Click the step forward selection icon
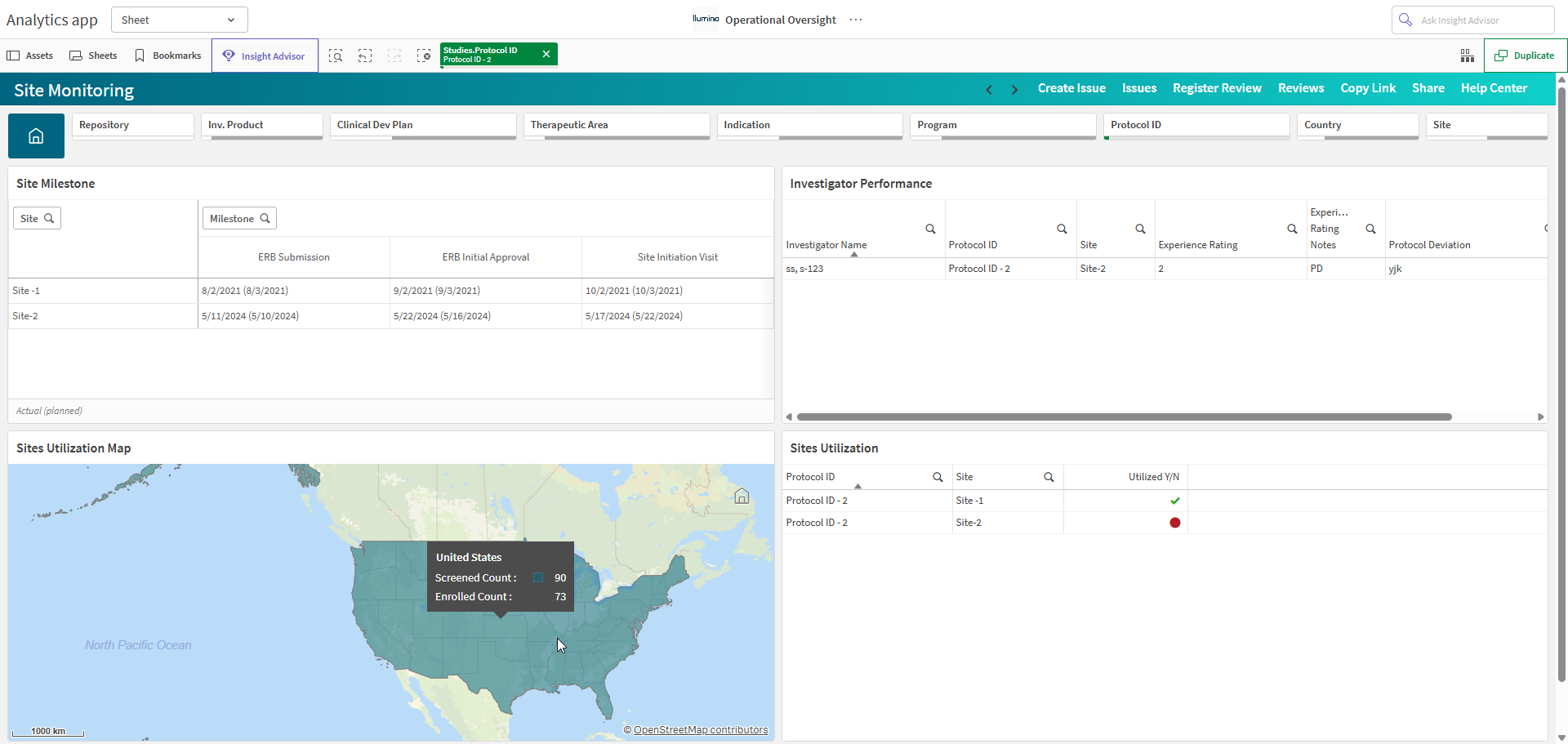Image resolution: width=1568 pixels, height=744 pixels. (x=394, y=56)
